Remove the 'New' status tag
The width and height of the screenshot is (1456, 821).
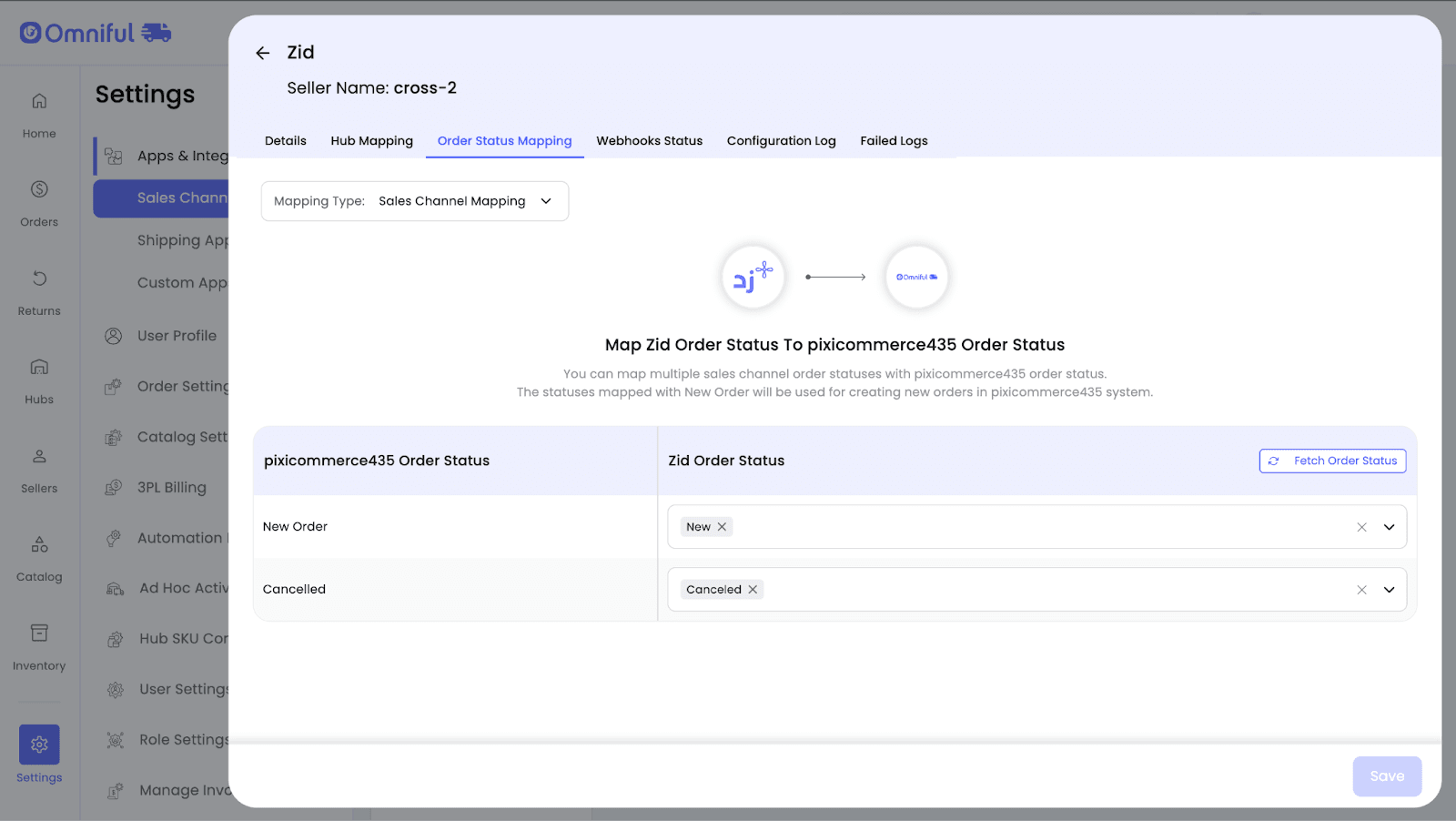(722, 527)
